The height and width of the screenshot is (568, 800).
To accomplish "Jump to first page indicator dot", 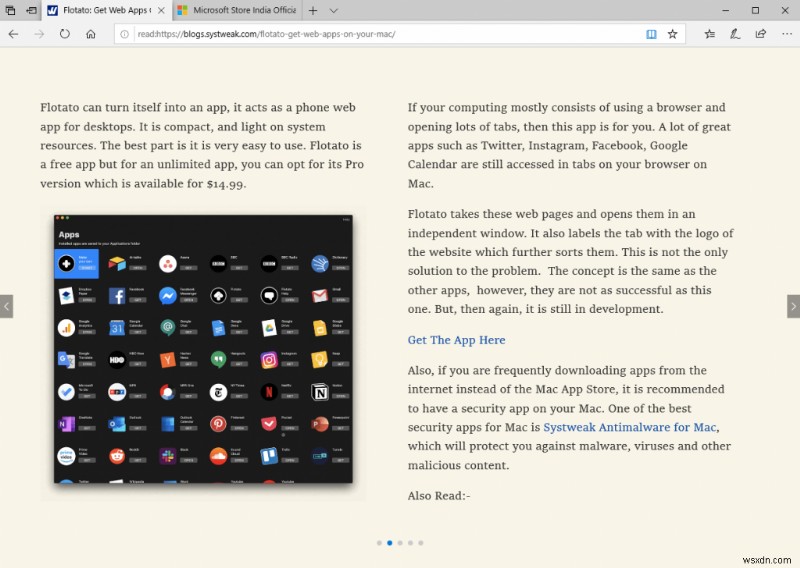I will click(x=379, y=542).
